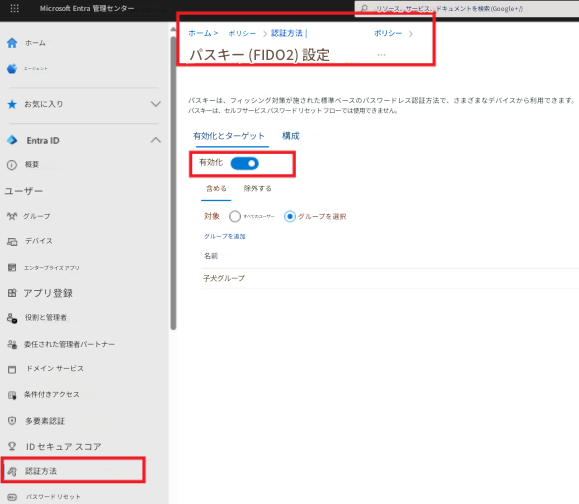Toggle the 有効化 switch
This screenshot has width=579, height=504.
(244, 163)
